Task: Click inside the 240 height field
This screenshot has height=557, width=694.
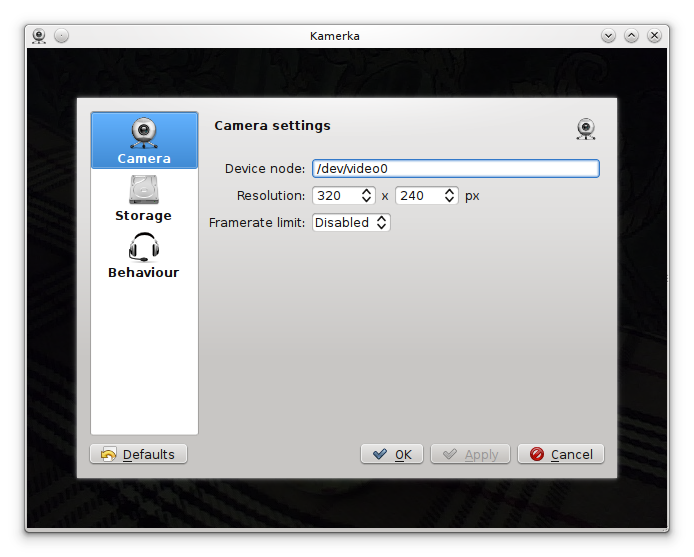Action: coord(420,196)
